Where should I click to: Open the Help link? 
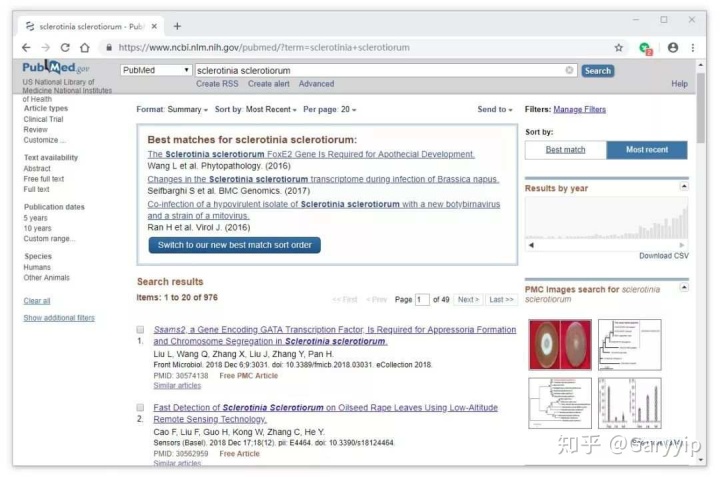pyautogui.click(x=679, y=84)
